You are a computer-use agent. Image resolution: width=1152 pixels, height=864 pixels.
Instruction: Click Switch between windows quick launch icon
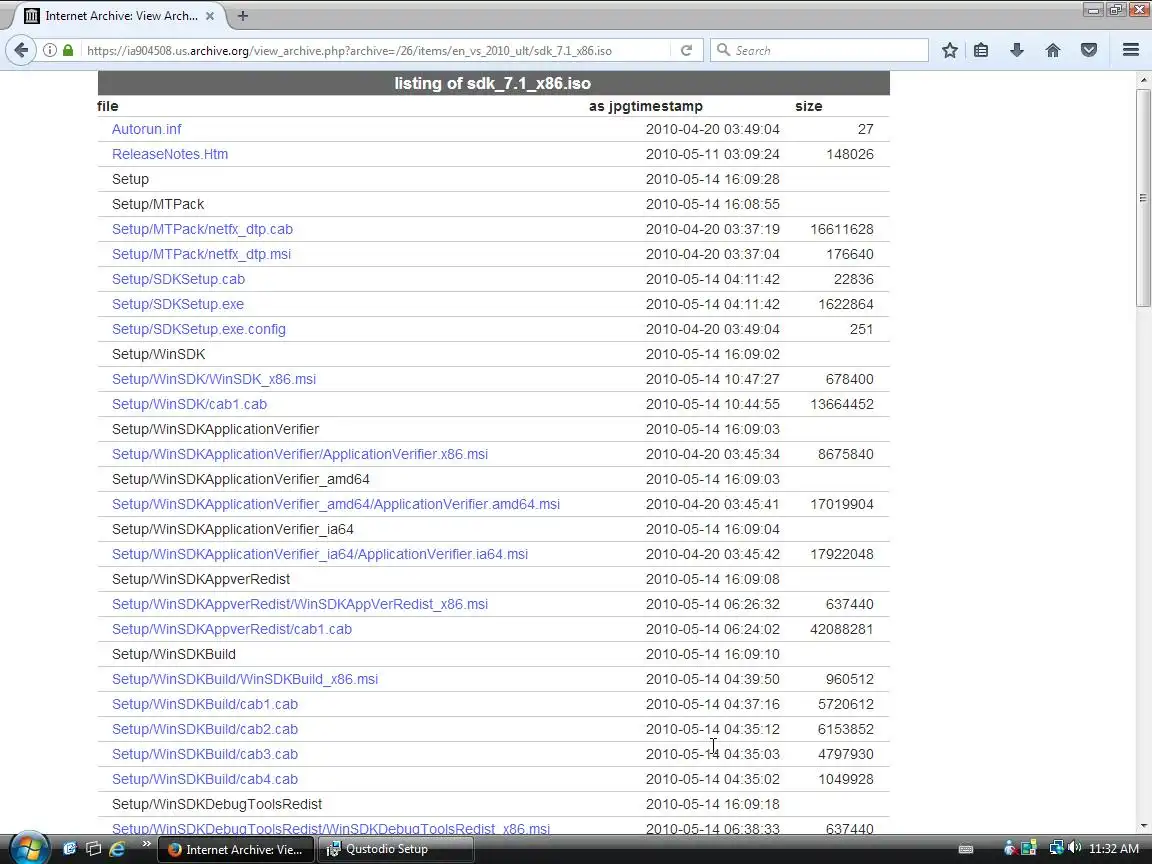coord(93,849)
